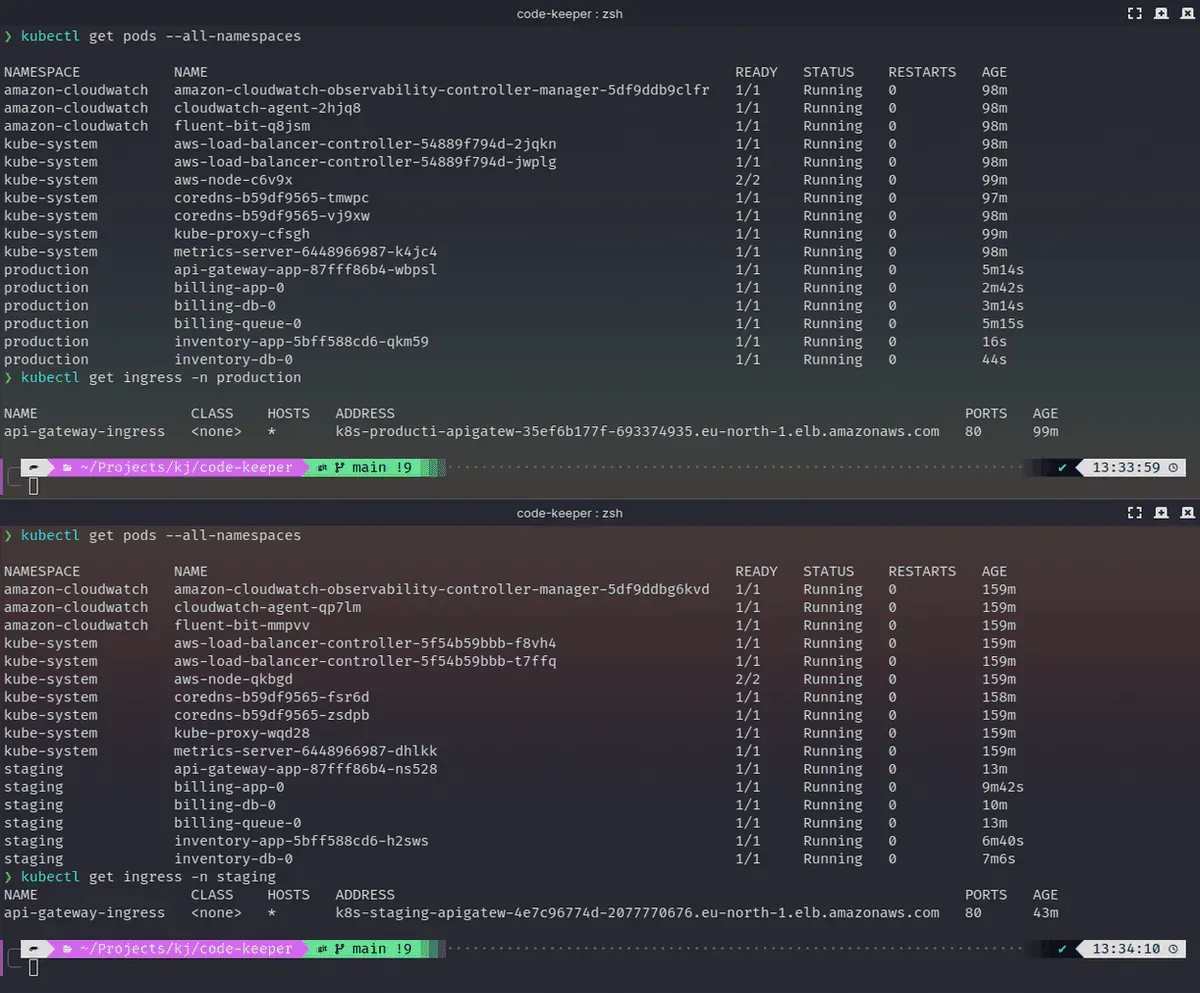Click the green checkmark status icon beside 13:33:59
The image size is (1200, 993).
pyautogui.click(x=1062, y=467)
